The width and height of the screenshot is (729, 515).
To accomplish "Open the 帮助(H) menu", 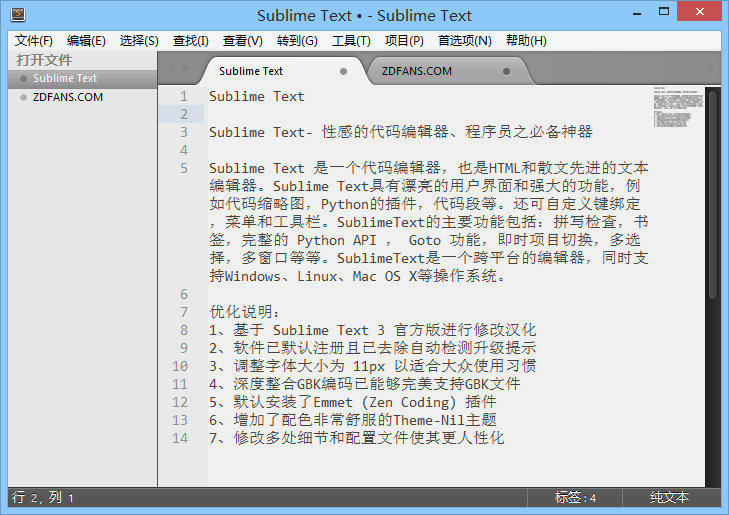I will [526, 41].
